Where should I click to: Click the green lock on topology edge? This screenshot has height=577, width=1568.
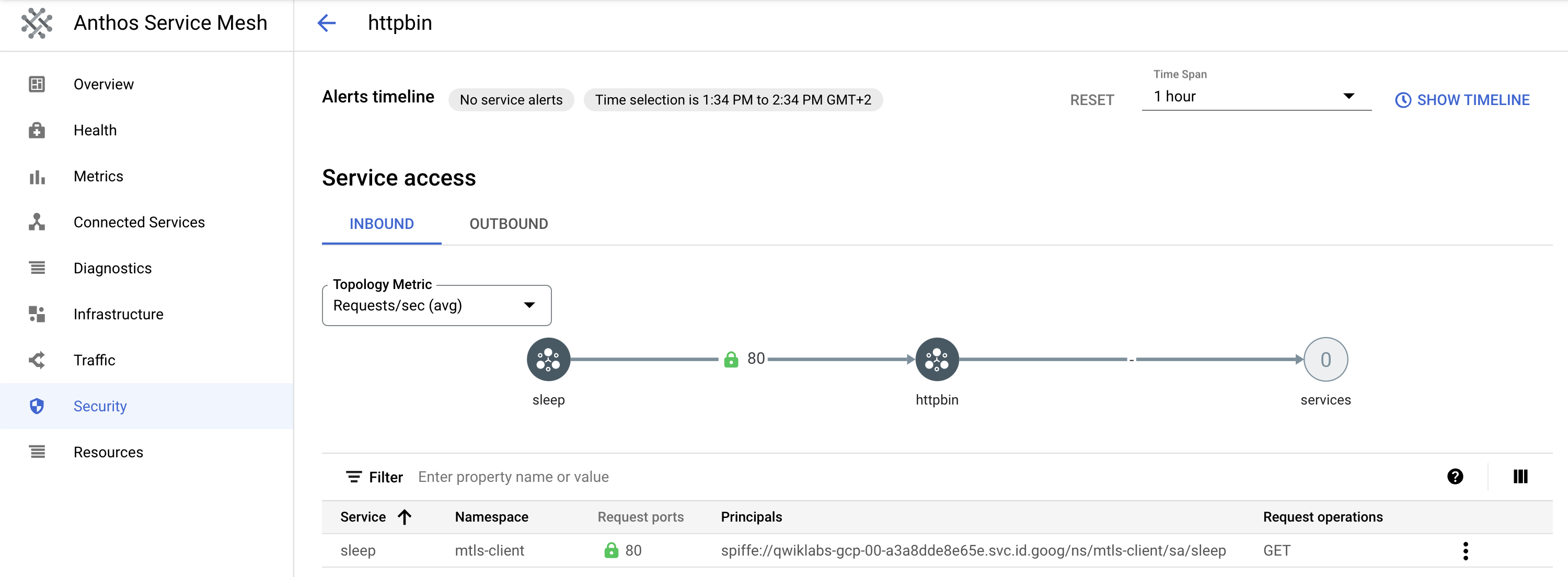click(731, 359)
